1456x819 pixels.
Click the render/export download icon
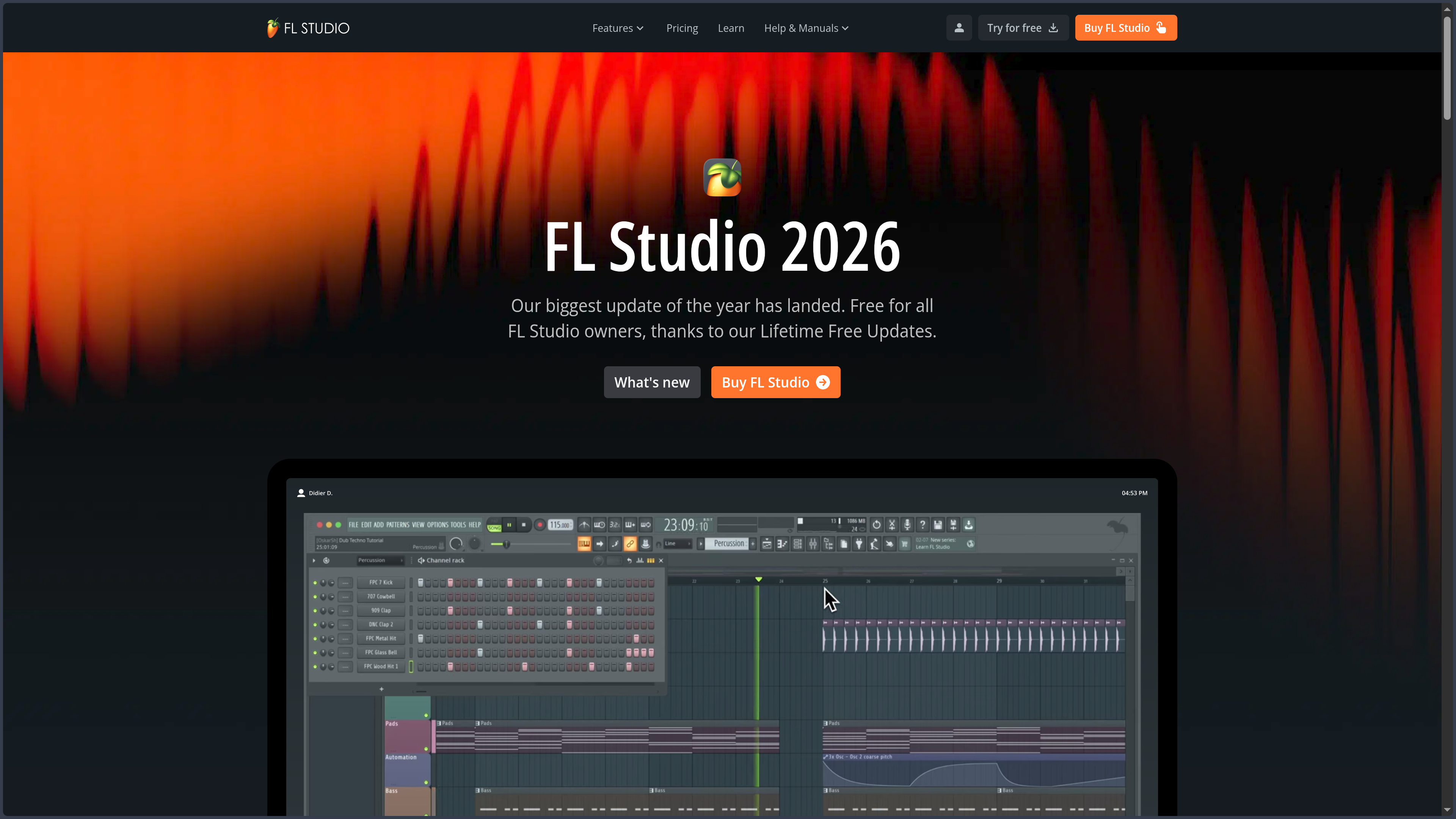(x=968, y=524)
